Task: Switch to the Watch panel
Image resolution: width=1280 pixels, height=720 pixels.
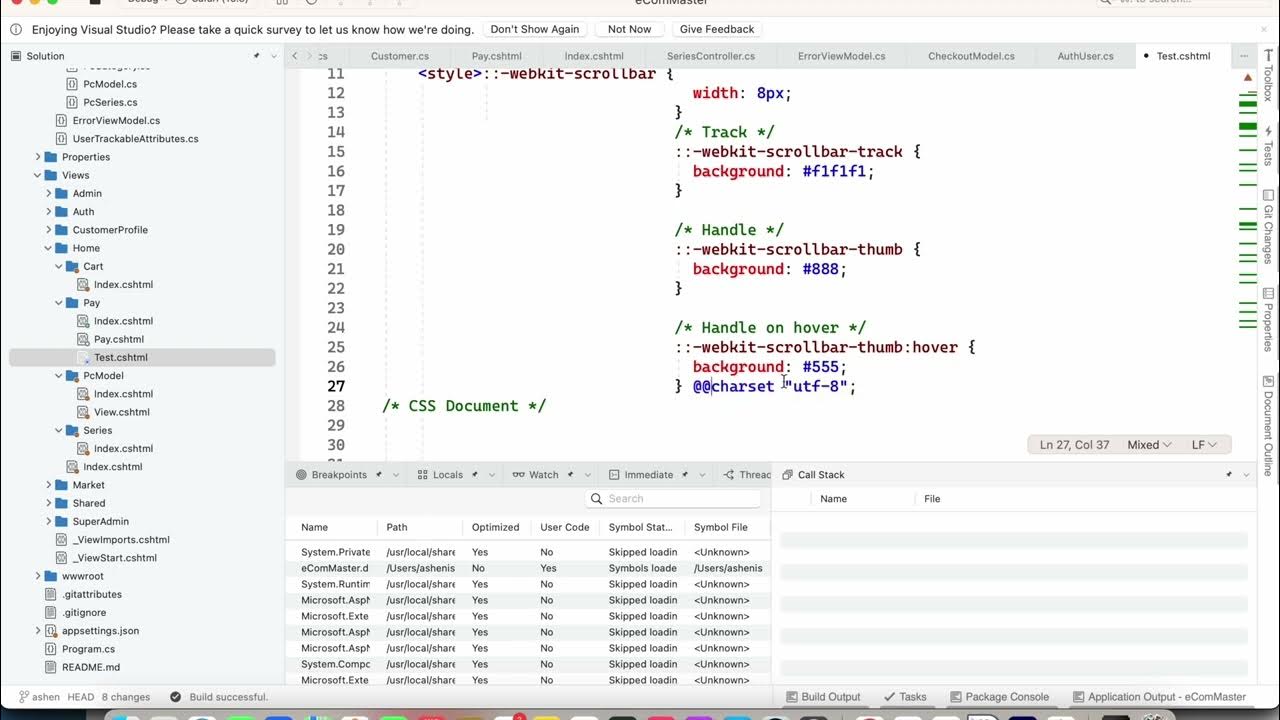Action: coord(543,475)
